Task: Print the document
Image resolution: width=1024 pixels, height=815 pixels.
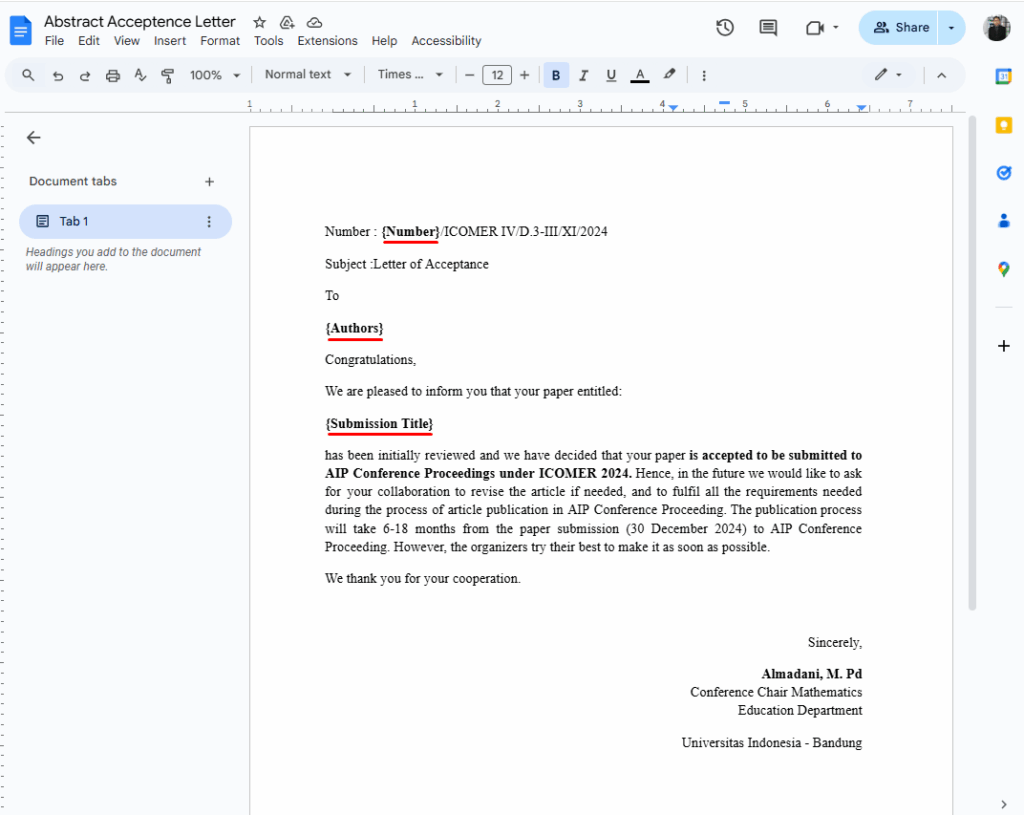Action: click(x=112, y=75)
